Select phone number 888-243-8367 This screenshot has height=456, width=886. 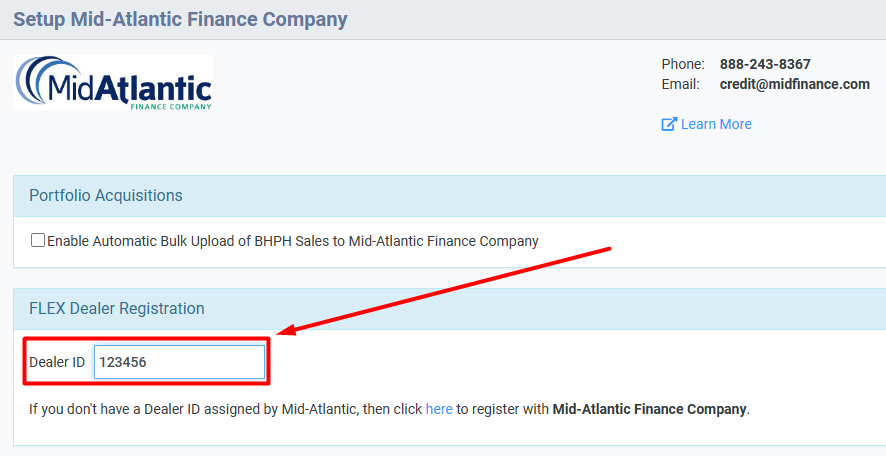tap(765, 64)
